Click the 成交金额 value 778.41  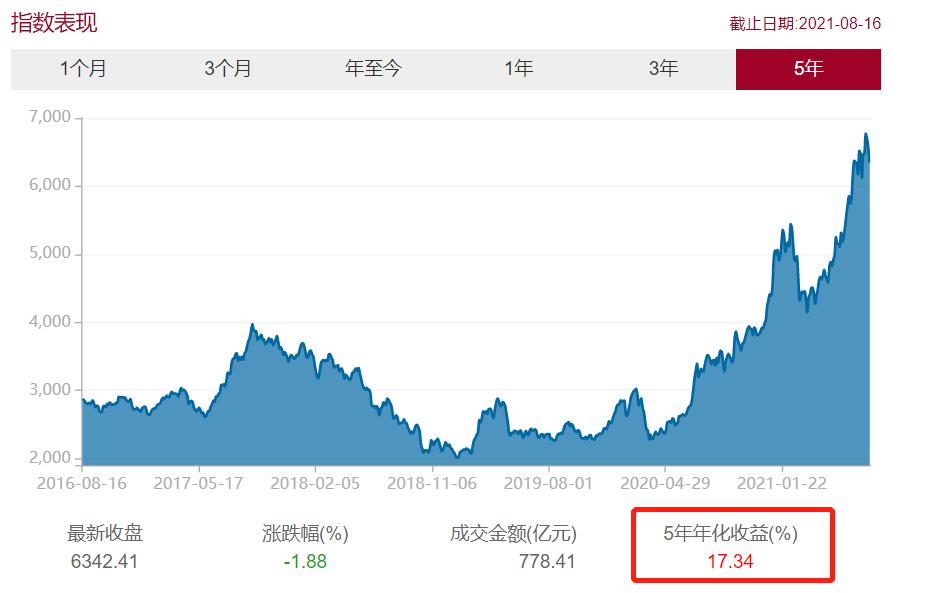[547, 561]
